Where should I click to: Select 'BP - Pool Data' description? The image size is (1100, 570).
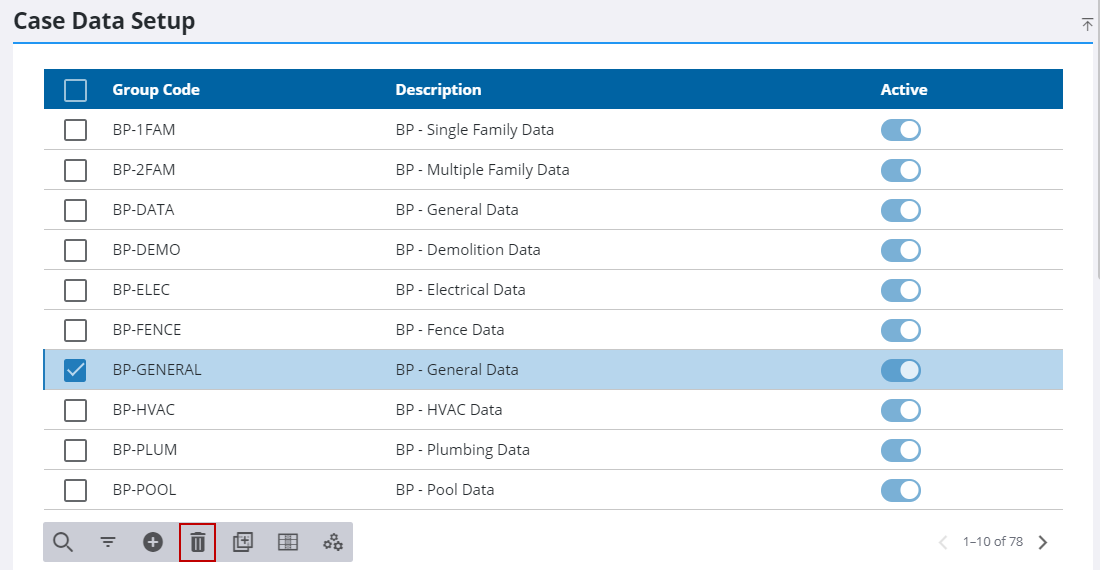click(x=445, y=489)
